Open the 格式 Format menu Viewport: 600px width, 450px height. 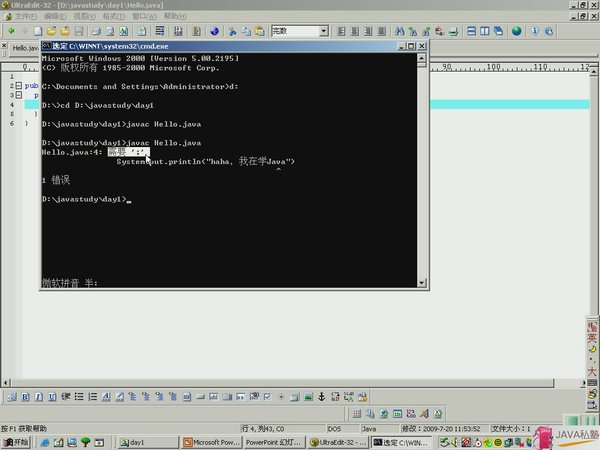pos(114,16)
